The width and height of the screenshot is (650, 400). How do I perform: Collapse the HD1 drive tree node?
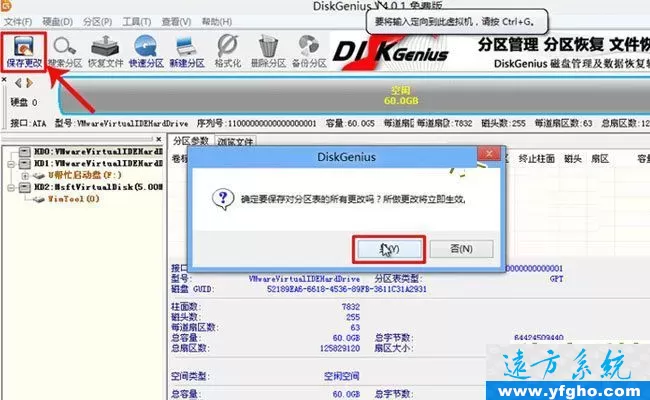pyautogui.click(x=11, y=164)
